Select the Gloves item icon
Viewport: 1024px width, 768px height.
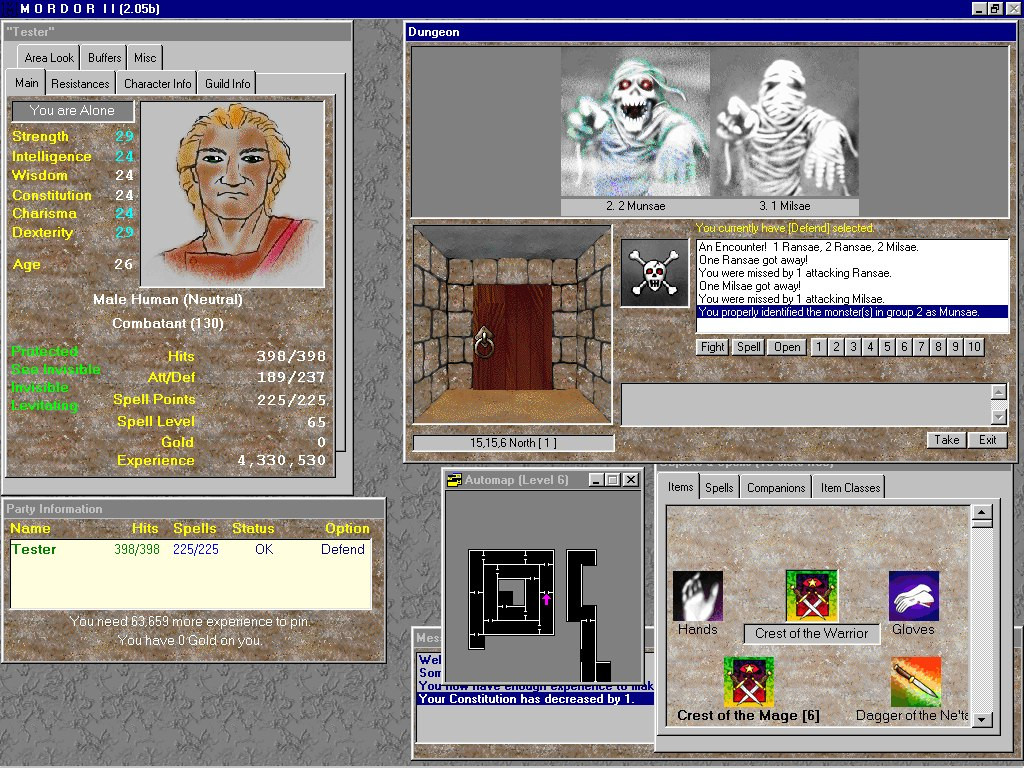914,596
